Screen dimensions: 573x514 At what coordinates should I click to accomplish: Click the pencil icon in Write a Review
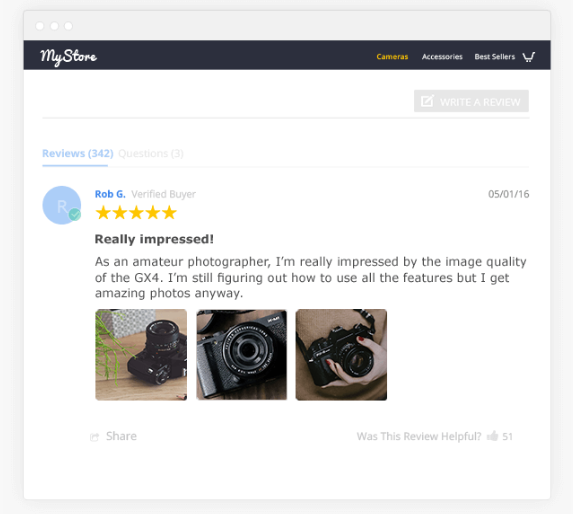coord(427,101)
